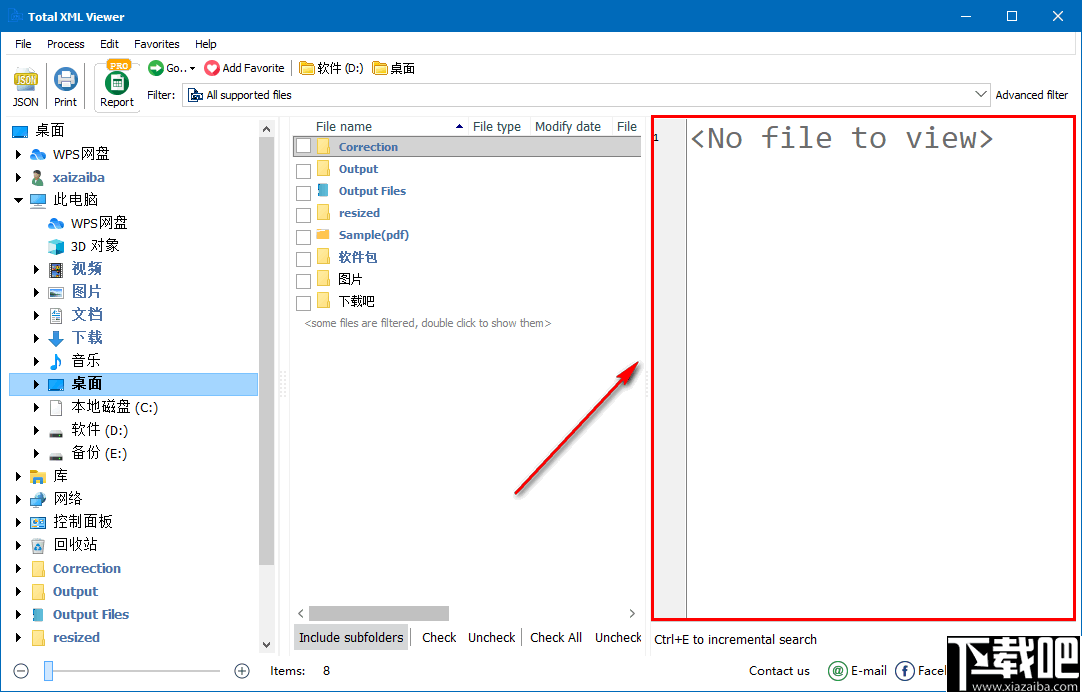Open the Advanced filter options
Viewport: 1082px width, 692px height.
(x=1032, y=94)
